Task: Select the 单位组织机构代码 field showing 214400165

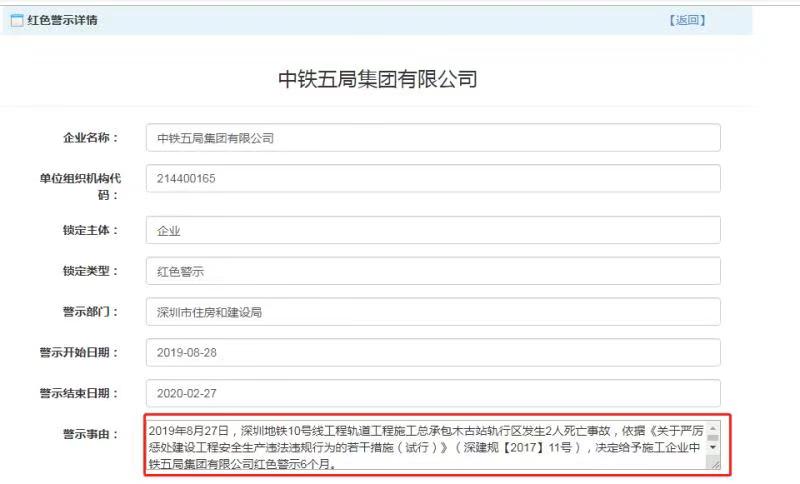Action: point(433,179)
